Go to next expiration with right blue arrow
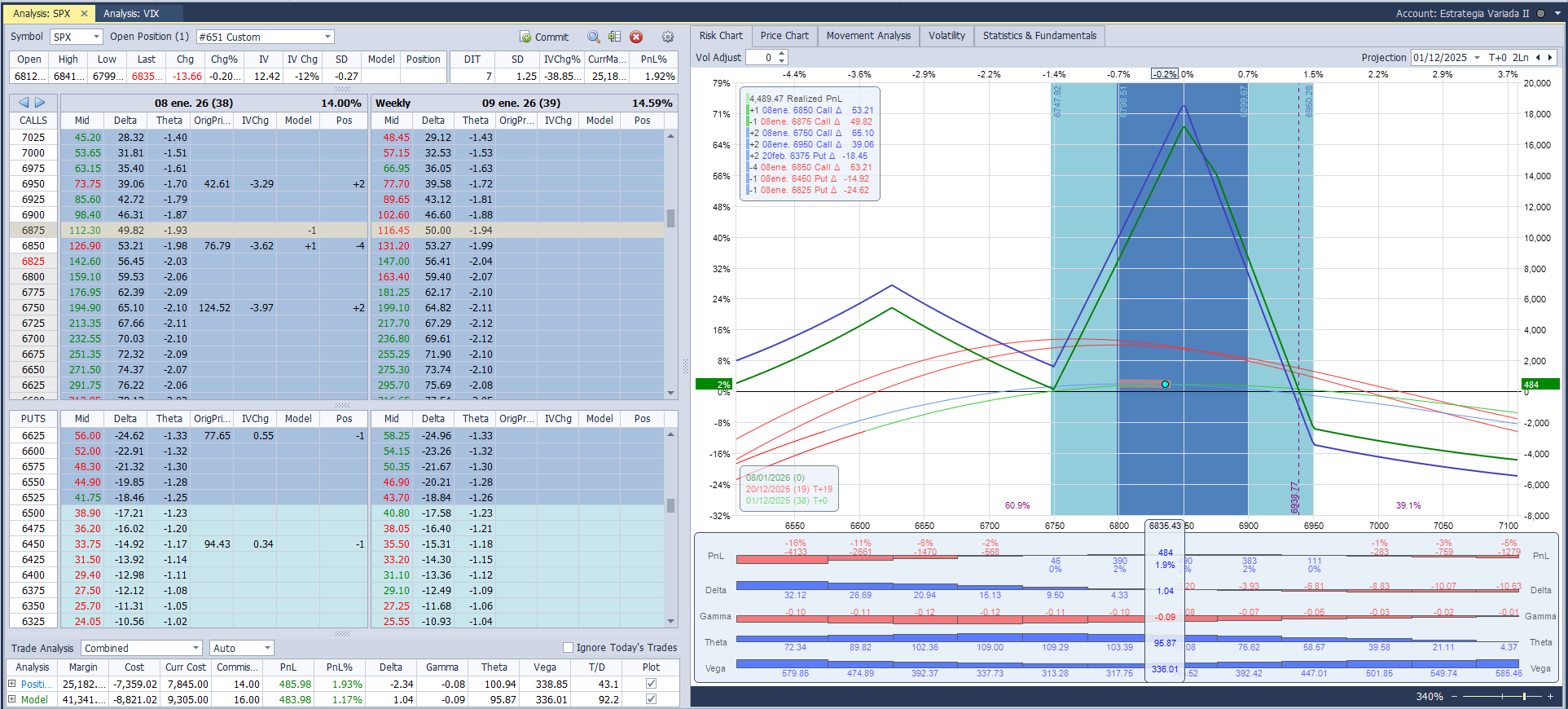 click(x=40, y=103)
